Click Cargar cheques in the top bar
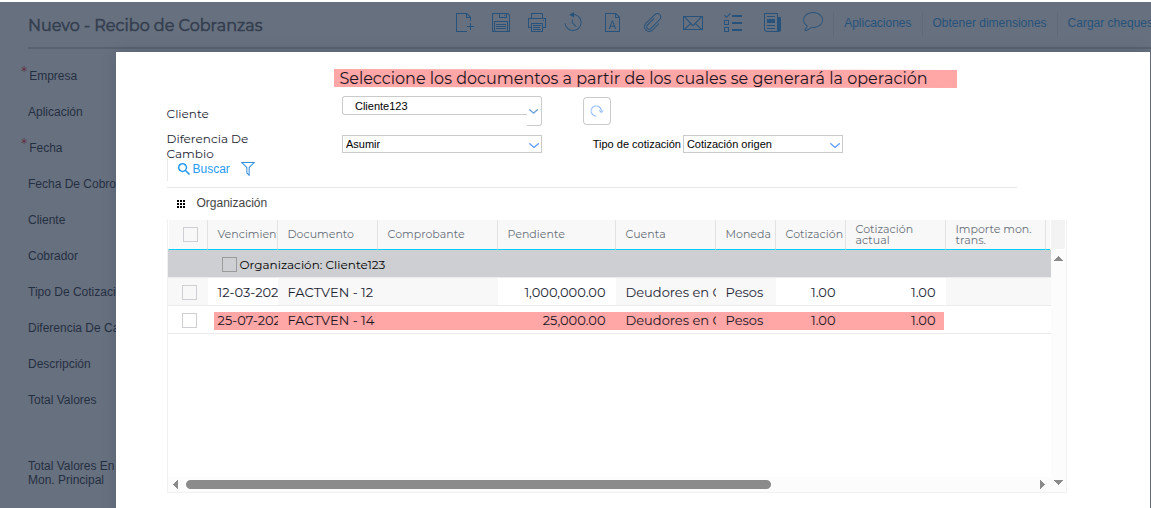This screenshot has height=508, width=1151. click(1108, 23)
